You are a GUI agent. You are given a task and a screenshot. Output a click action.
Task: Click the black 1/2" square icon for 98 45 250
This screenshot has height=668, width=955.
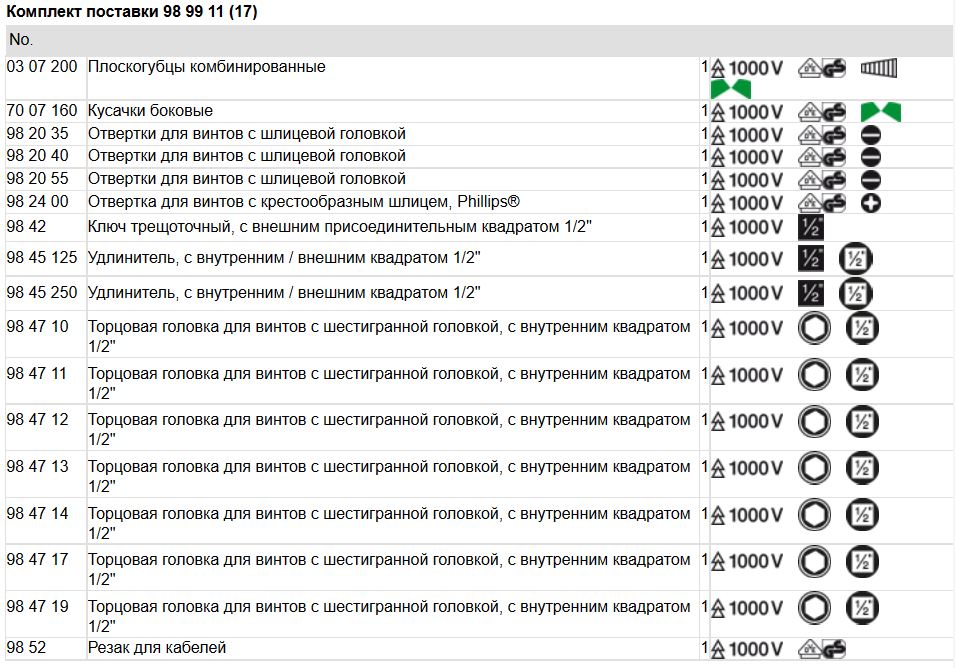point(810,294)
